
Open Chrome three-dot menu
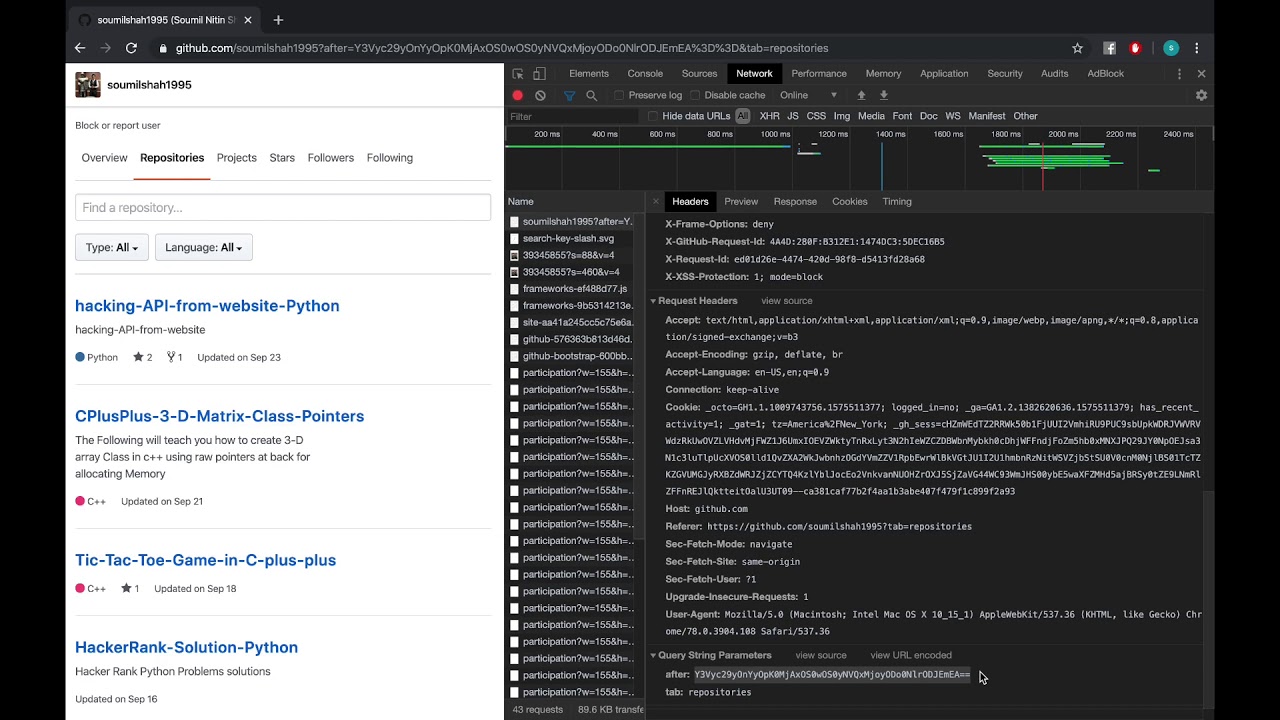tap(1196, 48)
